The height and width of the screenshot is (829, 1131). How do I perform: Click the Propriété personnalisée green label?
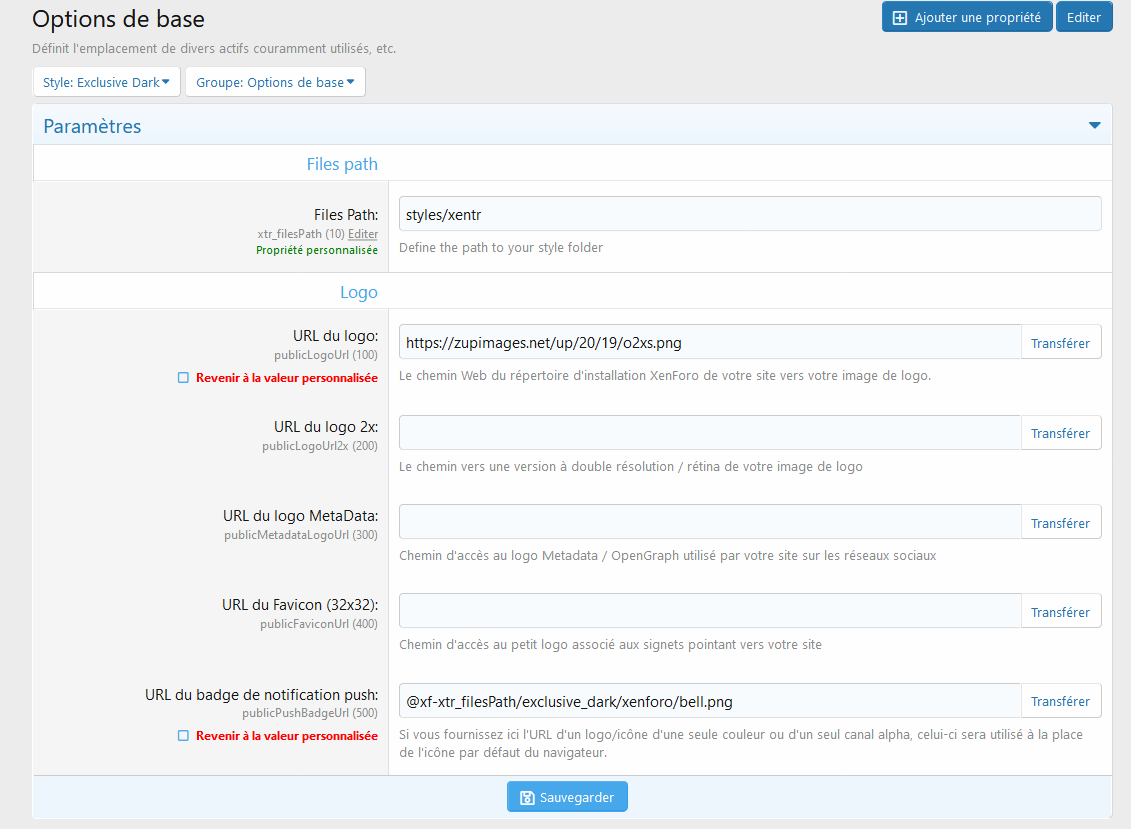pyautogui.click(x=317, y=250)
